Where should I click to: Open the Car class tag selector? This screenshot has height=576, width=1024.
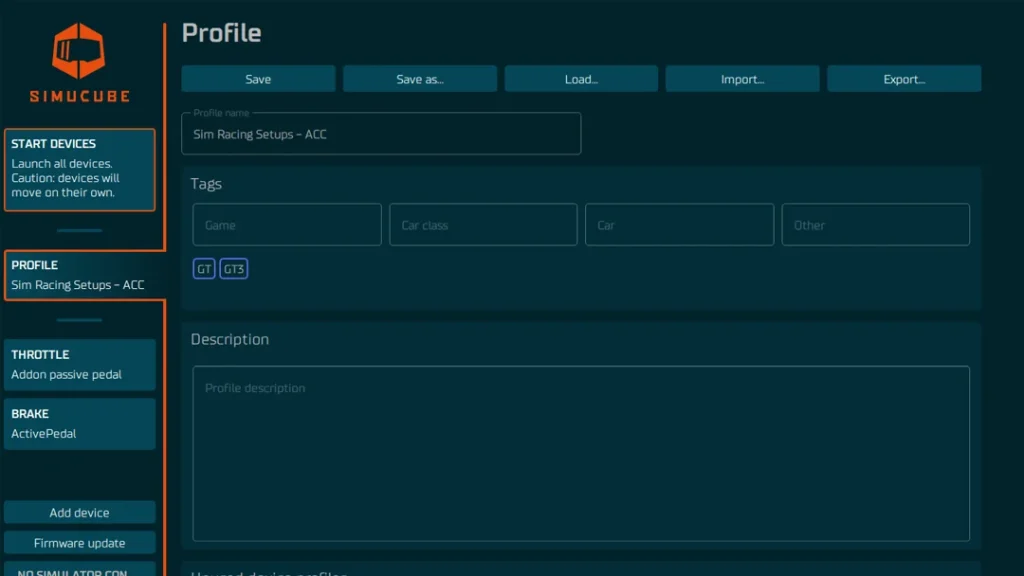point(483,224)
